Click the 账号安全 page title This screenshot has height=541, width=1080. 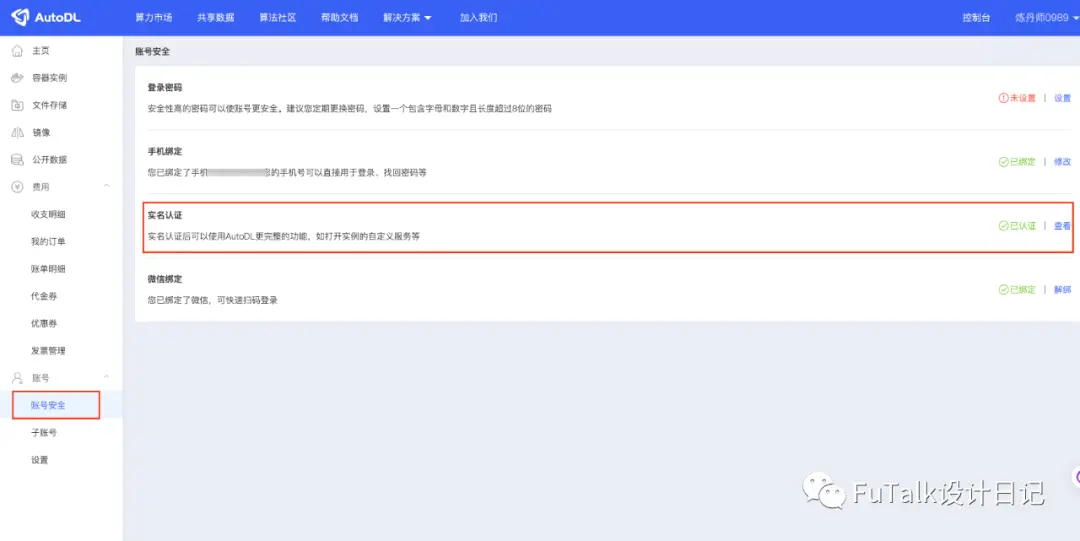point(152,52)
